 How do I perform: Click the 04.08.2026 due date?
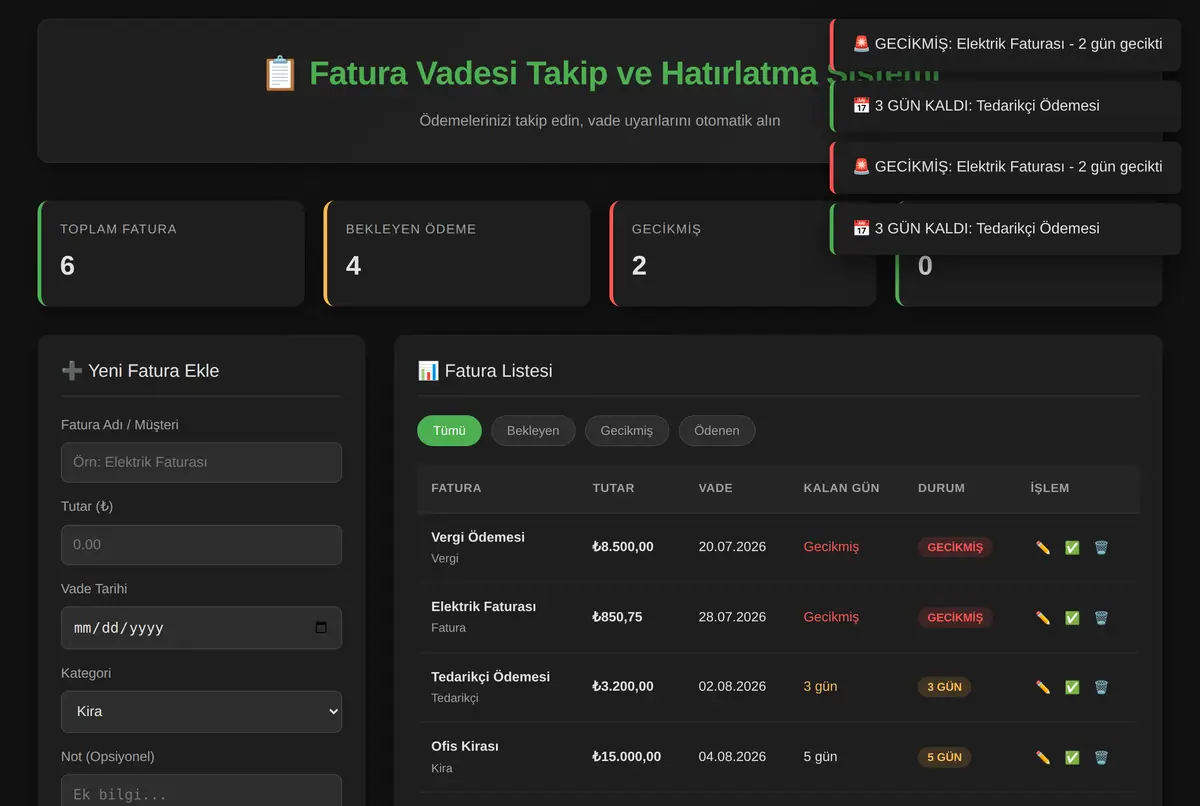(732, 757)
